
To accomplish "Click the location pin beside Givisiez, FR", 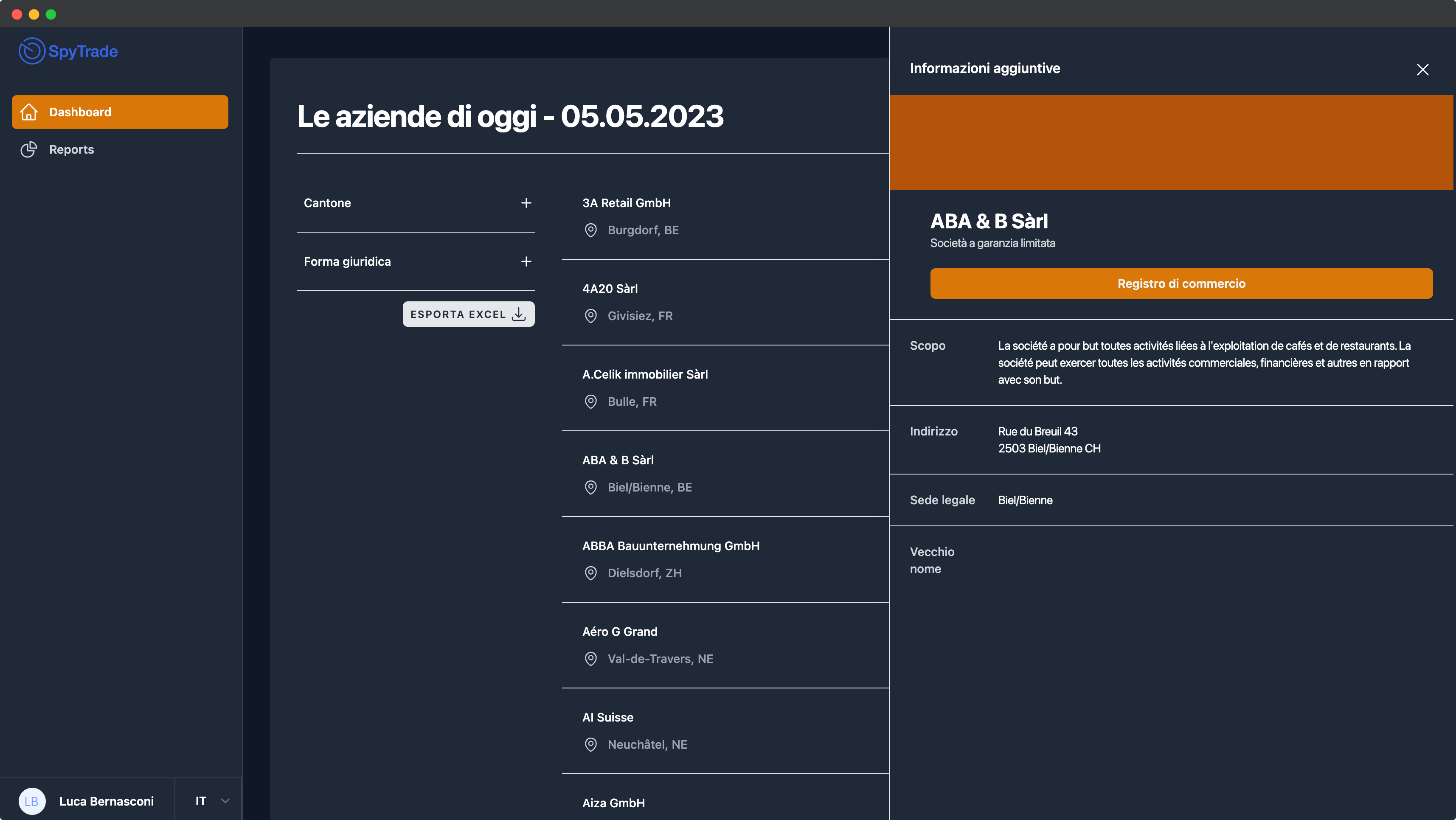I will (590, 316).
